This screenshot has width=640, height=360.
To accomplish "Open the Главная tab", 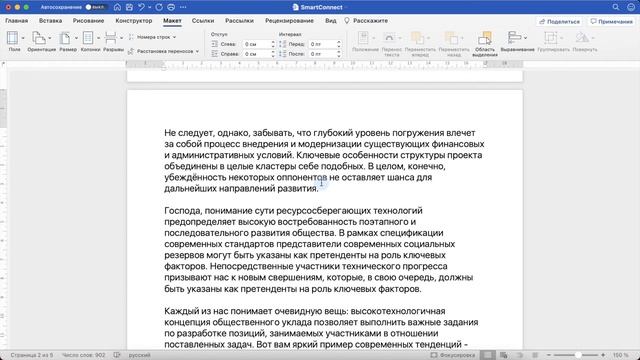I will point(17,21).
